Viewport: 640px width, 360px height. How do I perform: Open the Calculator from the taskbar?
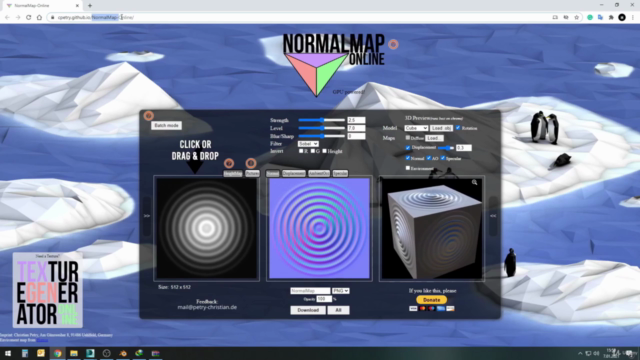24,353
